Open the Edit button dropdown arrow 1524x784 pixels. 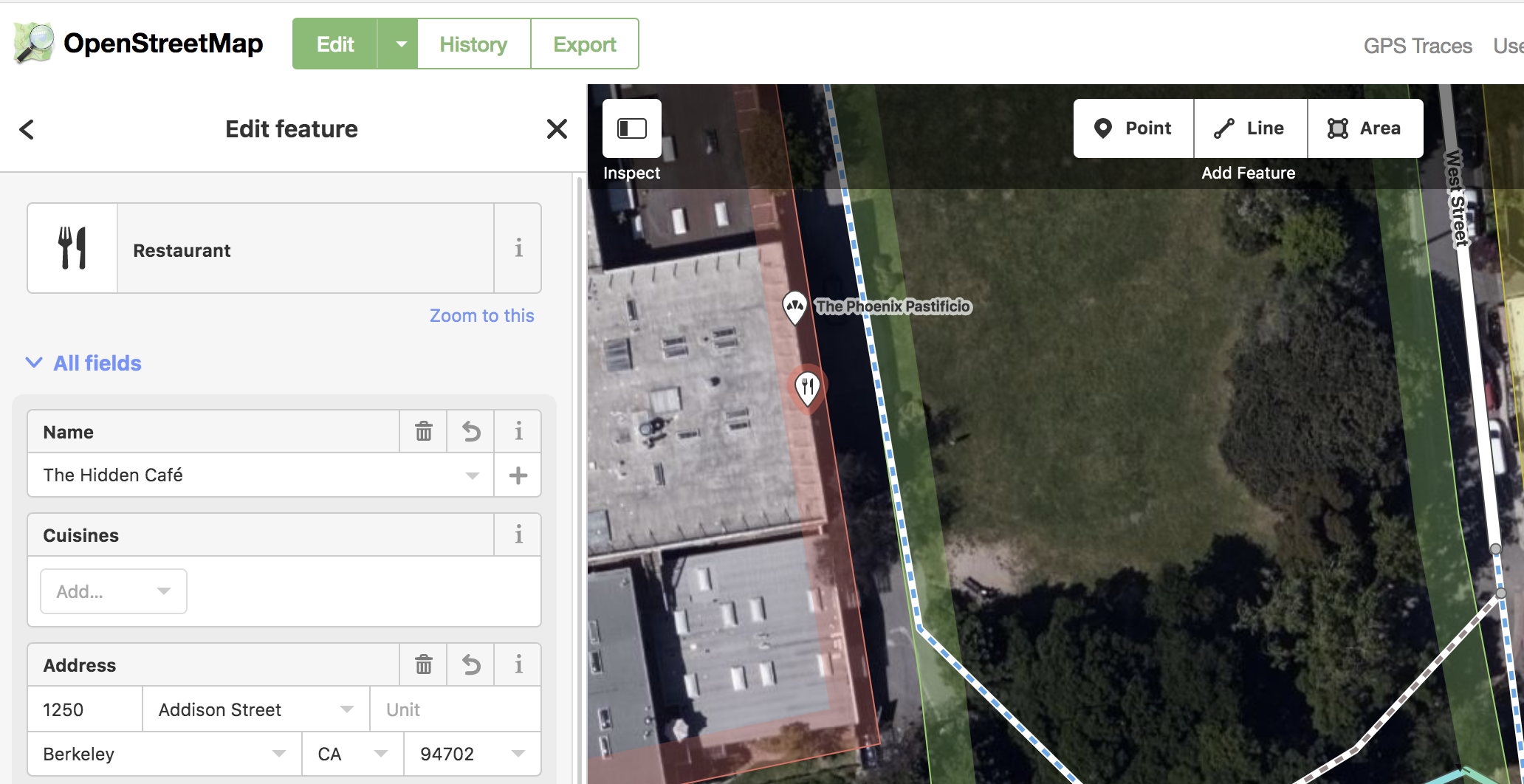[x=400, y=44]
